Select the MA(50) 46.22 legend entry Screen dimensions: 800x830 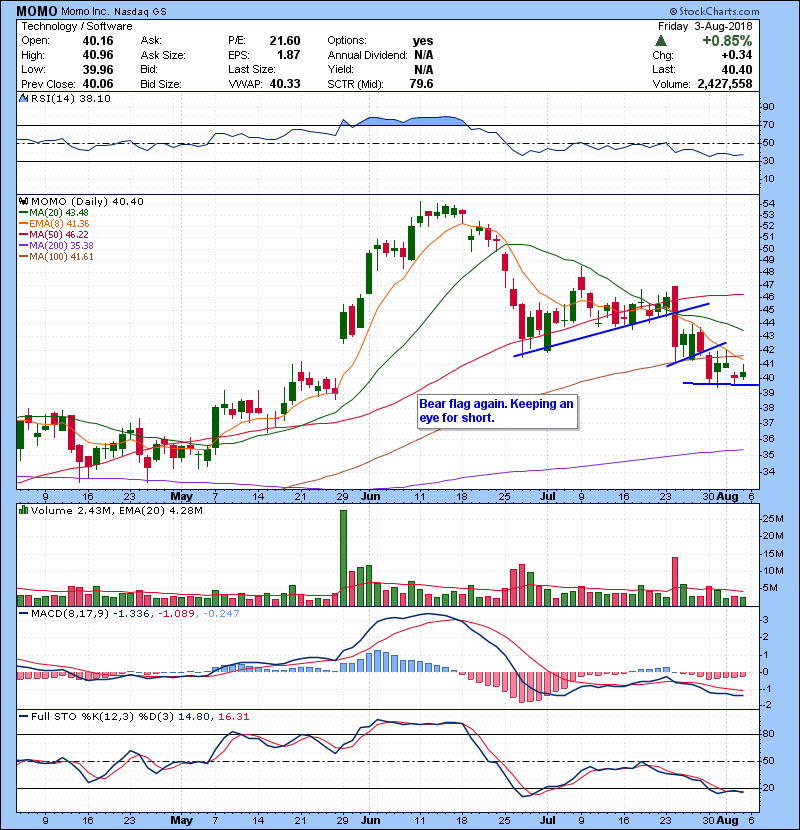tap(54, 234)
